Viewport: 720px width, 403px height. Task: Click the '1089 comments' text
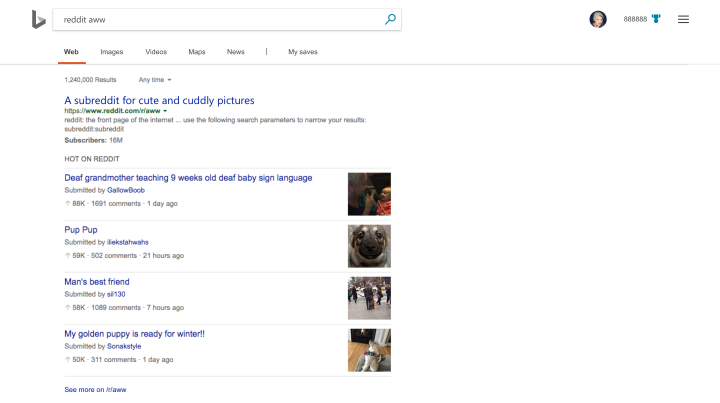coord(116,308)
